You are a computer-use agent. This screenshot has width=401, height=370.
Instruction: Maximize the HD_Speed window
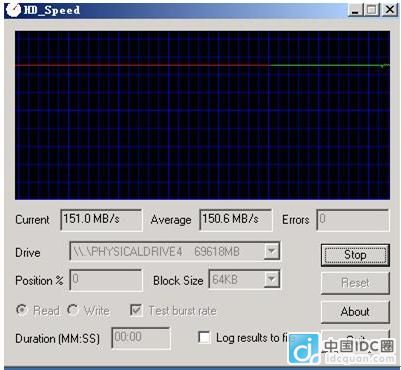(x=372, y=10)
